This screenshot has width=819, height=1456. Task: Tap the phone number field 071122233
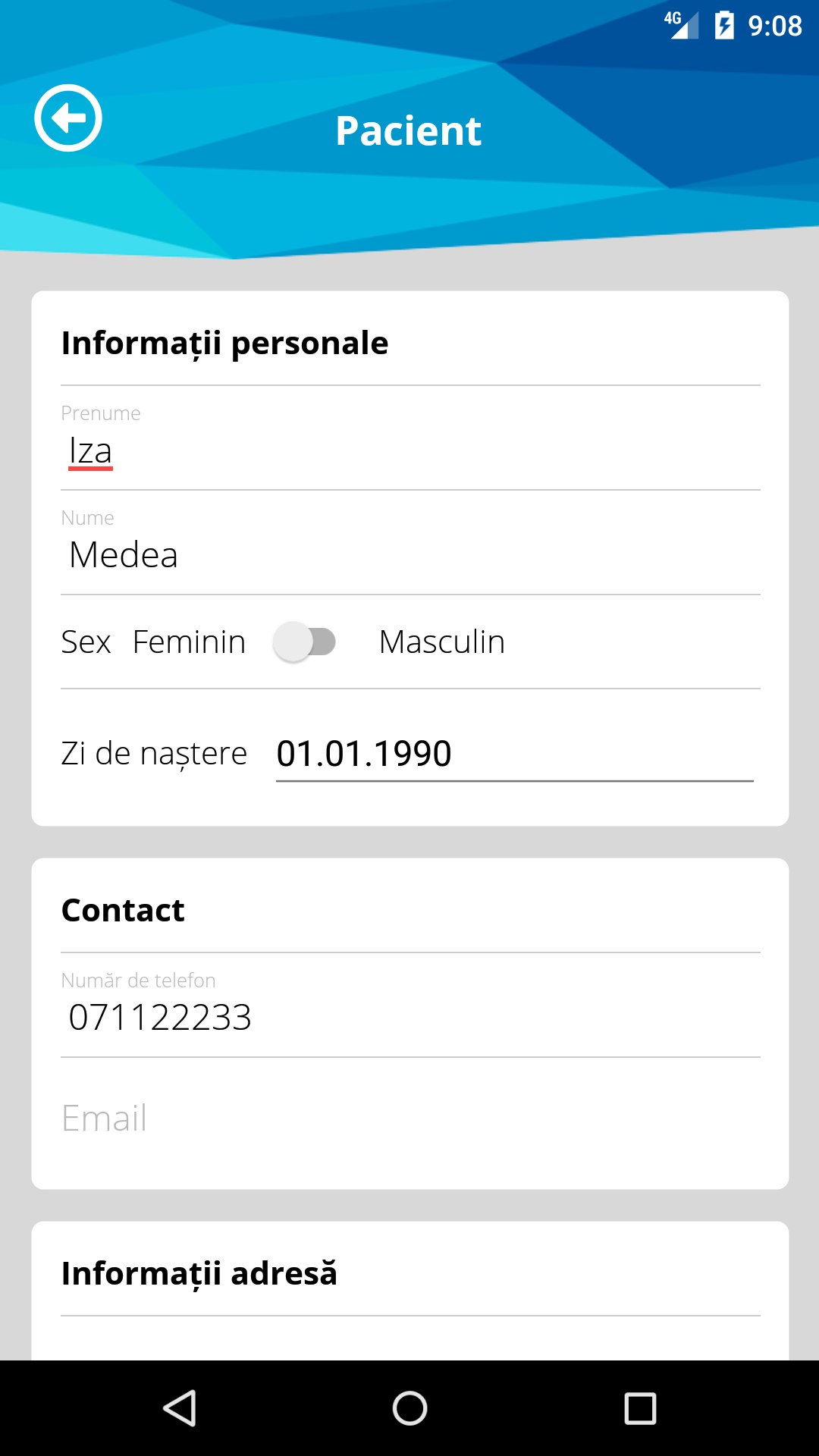click(x=409, y=1018)
